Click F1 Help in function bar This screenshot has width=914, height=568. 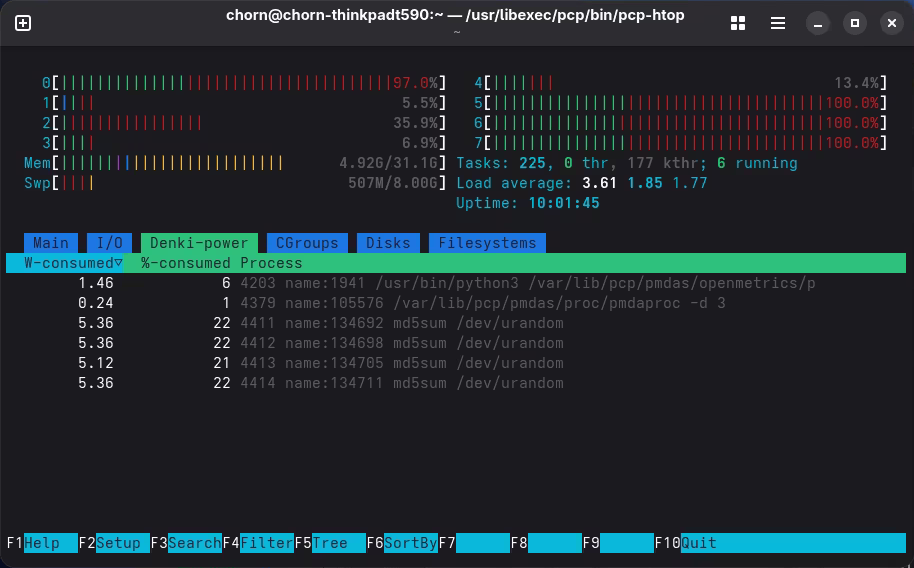pos(42,543)
